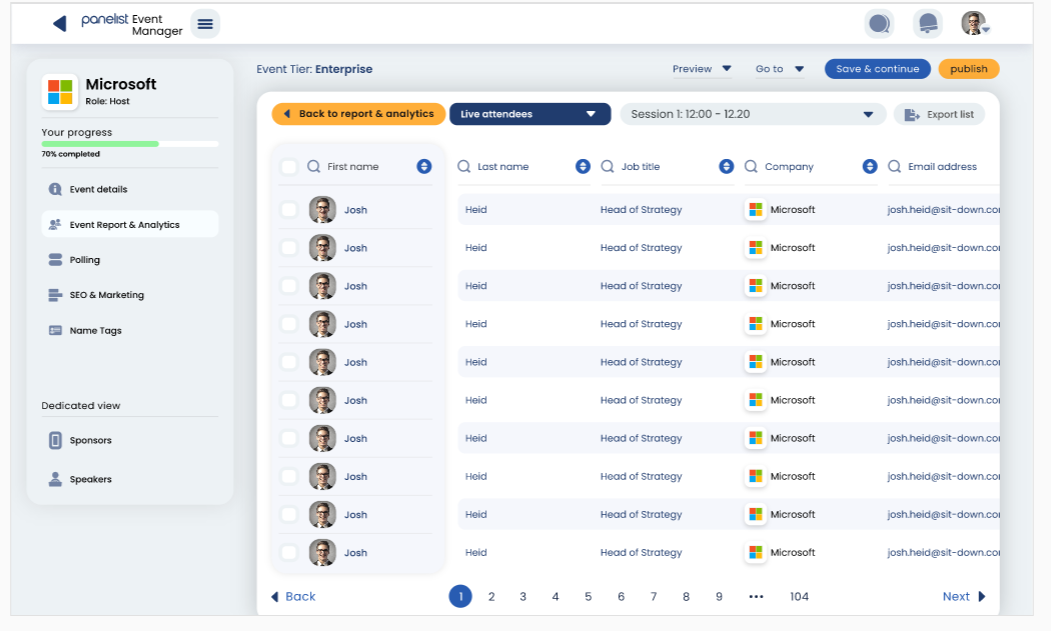Click the back arrow beside the Panelist logo

pyautogui.click(x=60, y=23)
